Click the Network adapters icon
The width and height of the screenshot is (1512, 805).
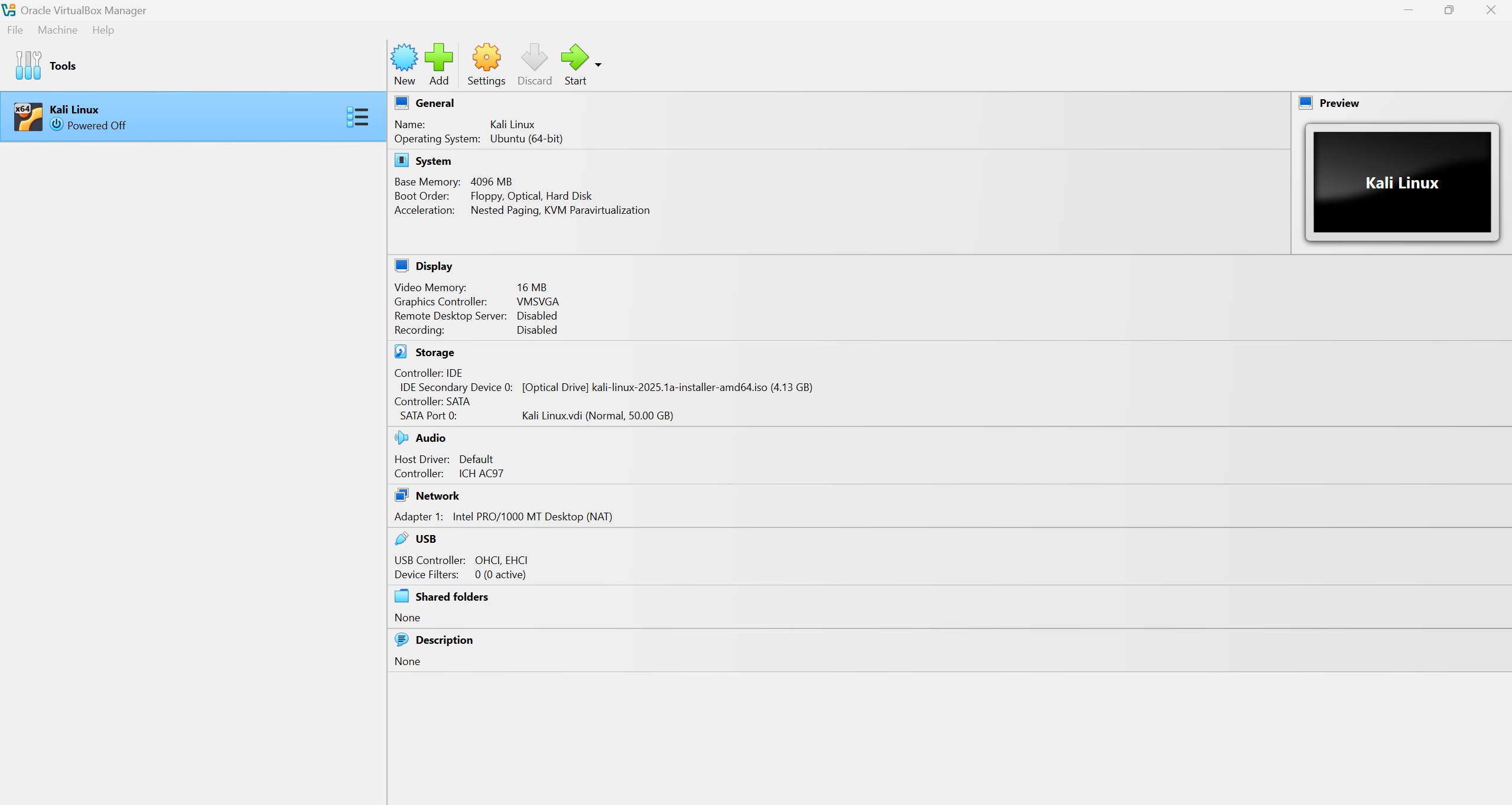[401, 495]
